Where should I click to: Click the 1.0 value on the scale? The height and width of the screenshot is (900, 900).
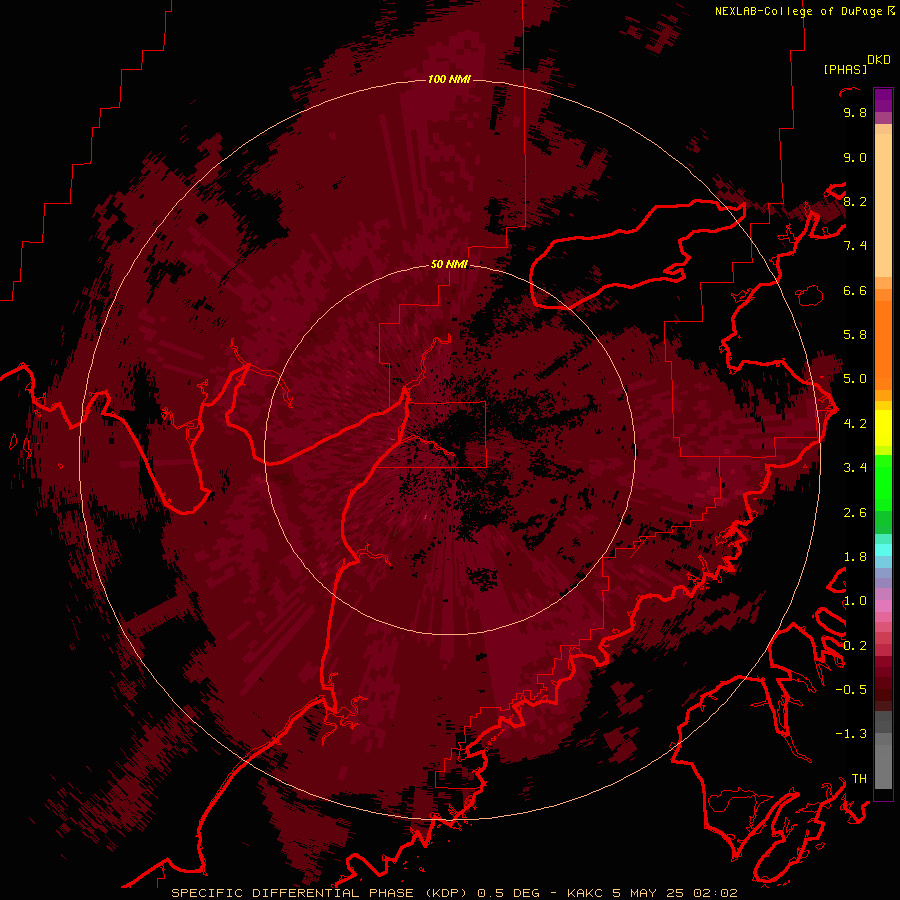(855, 601)
